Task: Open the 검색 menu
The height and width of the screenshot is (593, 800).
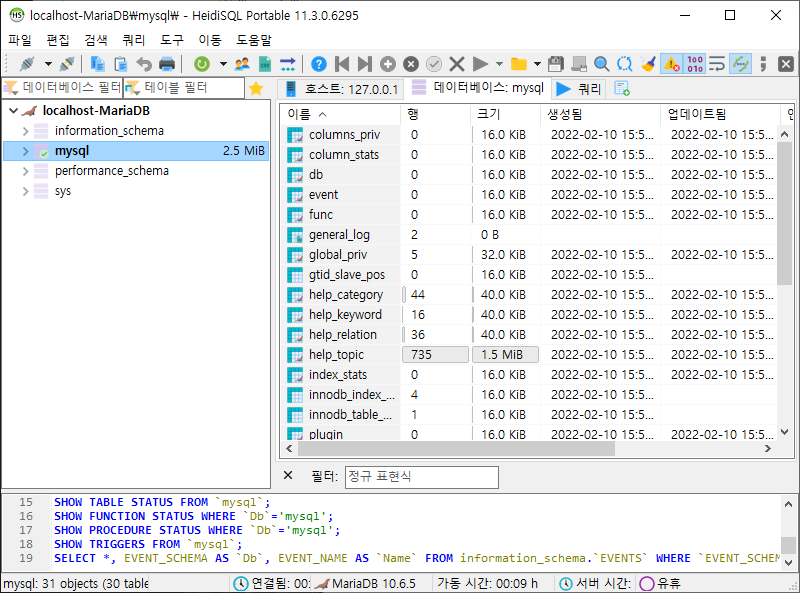Action: point(95,40)
